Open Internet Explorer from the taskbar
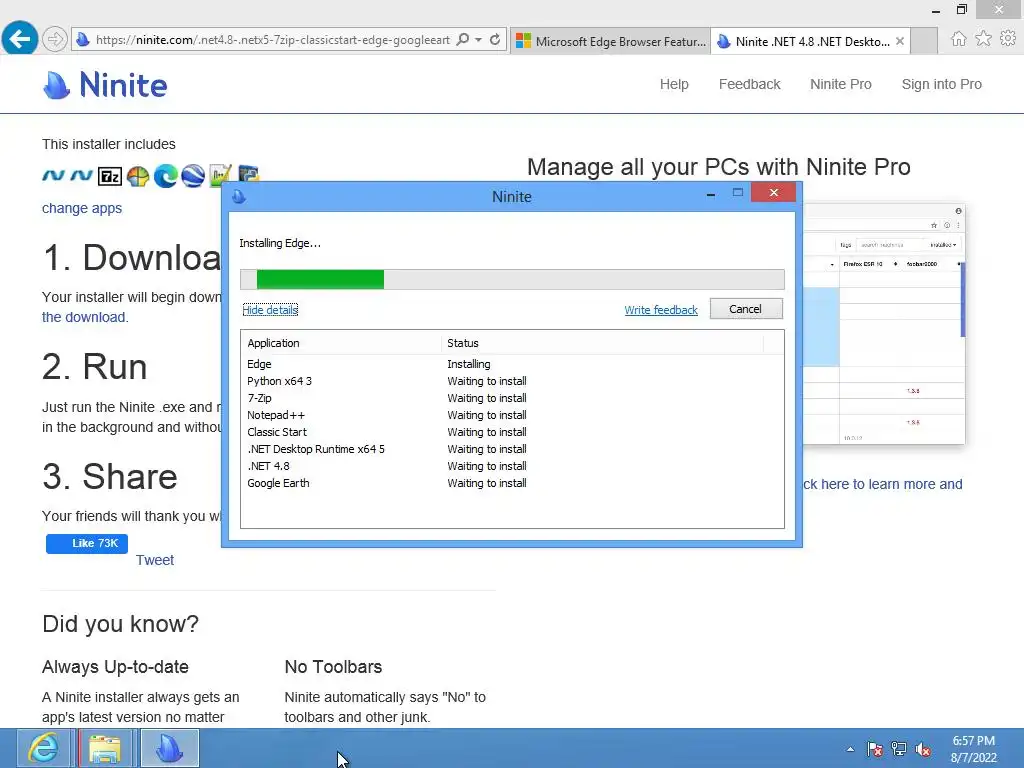 pos(43,748)
